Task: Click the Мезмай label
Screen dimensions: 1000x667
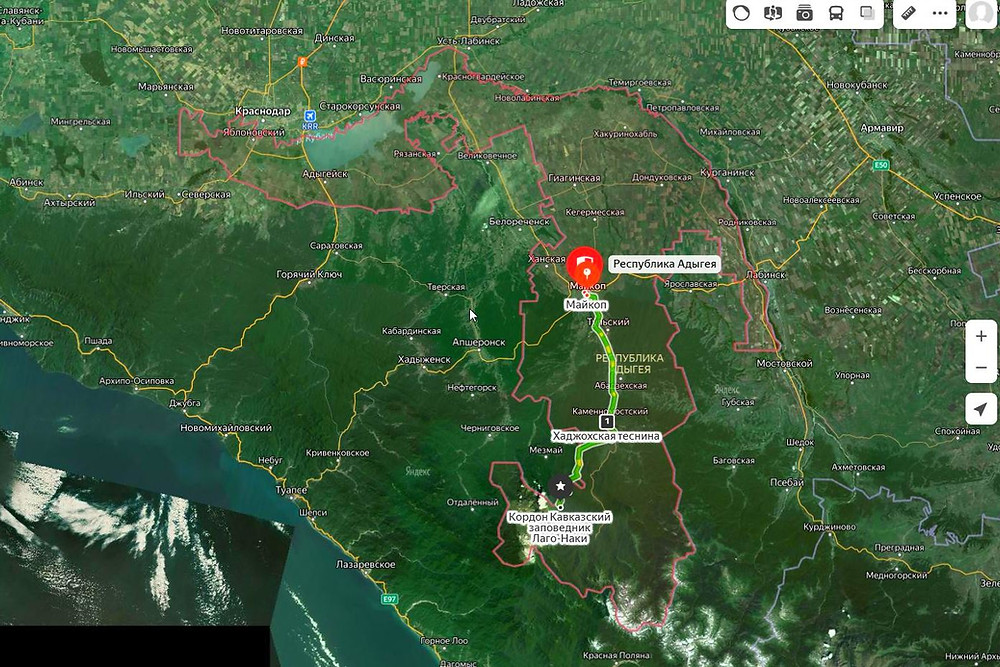Action: click(546, 450)
